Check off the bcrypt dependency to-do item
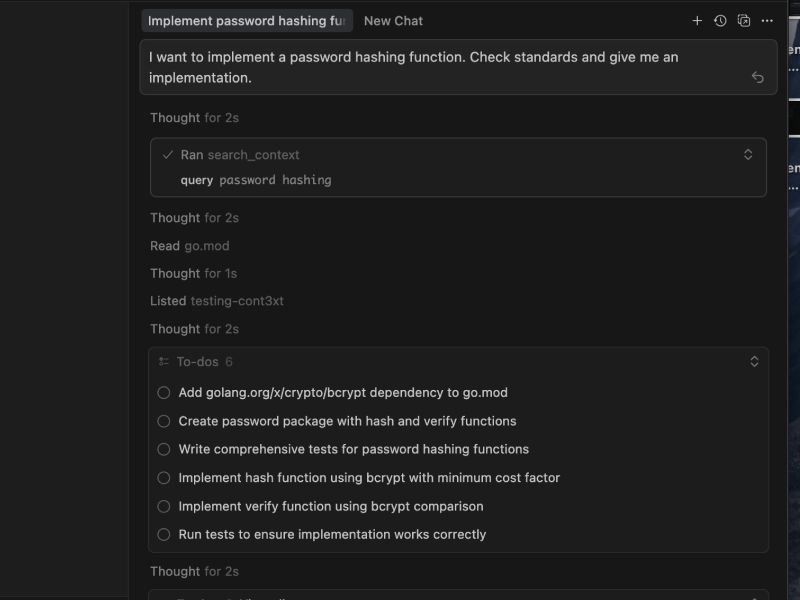 click(x=164, y=393)
